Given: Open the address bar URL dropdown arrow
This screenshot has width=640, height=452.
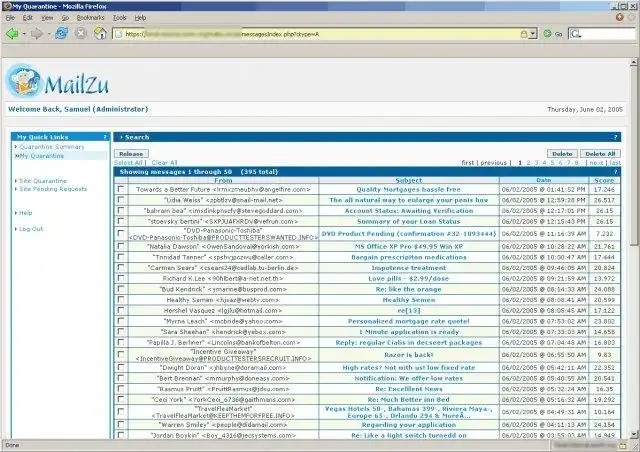Looking at the screenshot, I should coord(532,34).
